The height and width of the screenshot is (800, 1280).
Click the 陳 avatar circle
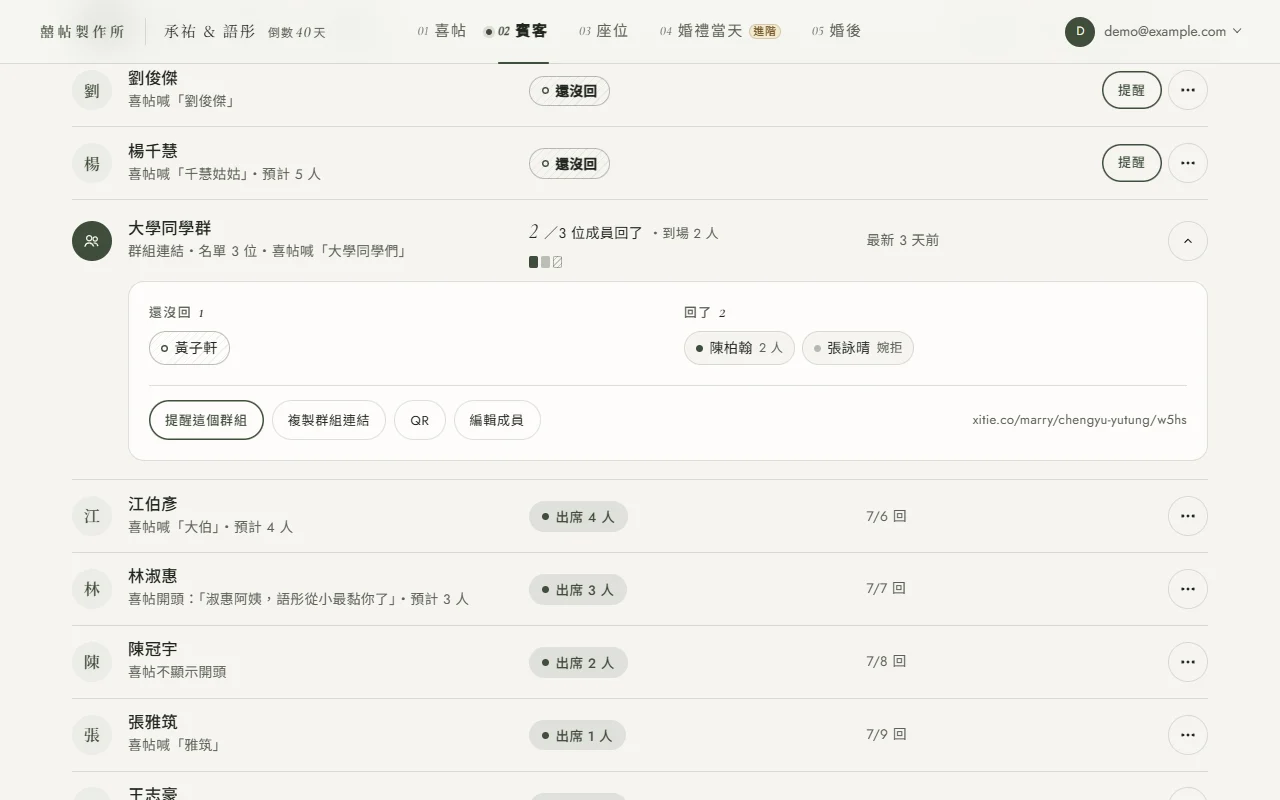point(92,662)
